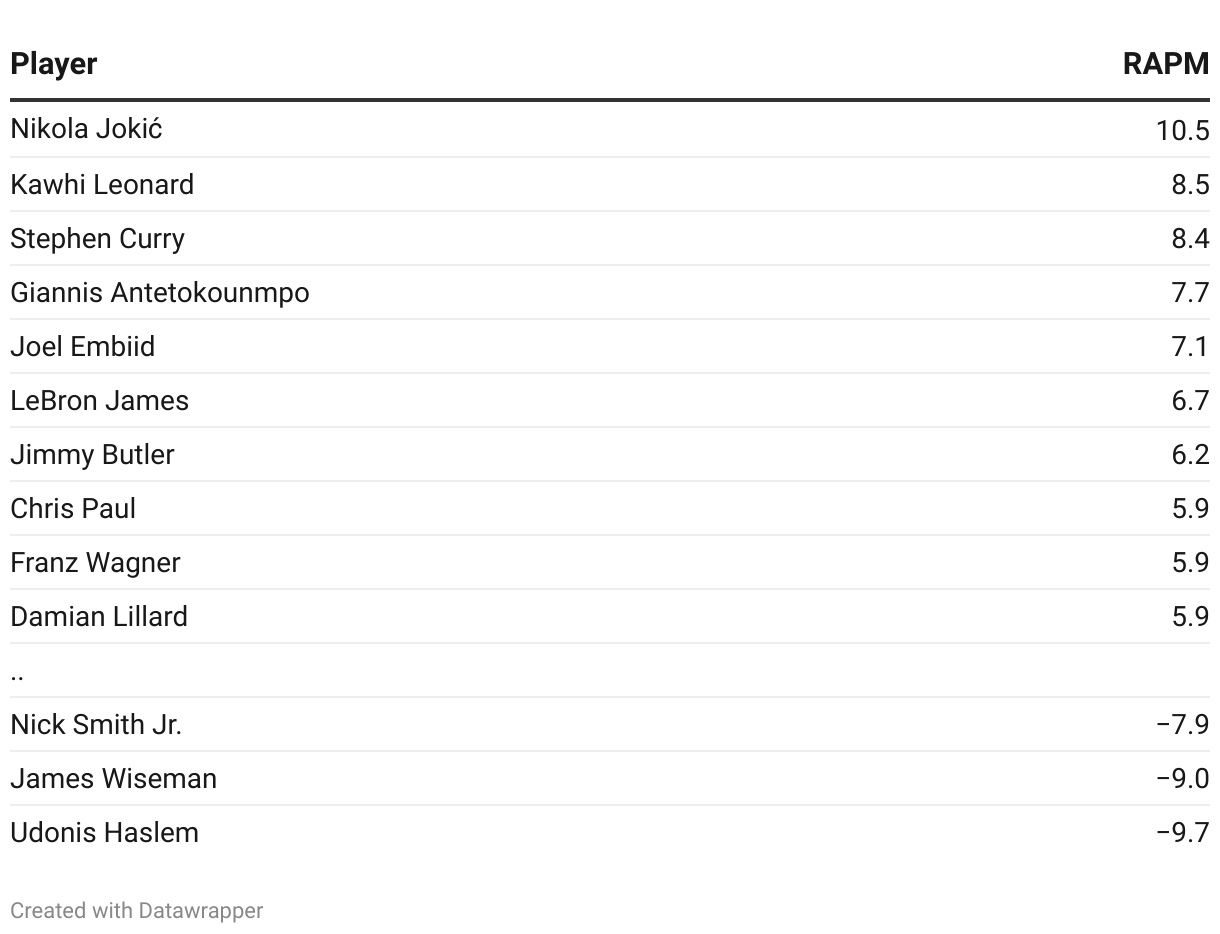Select the Giannis Antetokounmpo row
The height and width of the screenshot is (934, 1220).
pos(610,293)
